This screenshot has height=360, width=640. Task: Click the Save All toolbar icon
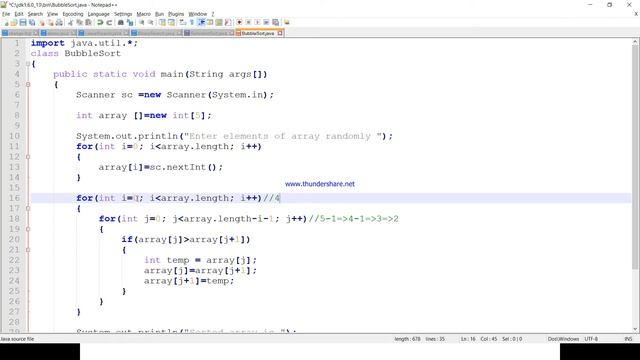click(32, 22)
